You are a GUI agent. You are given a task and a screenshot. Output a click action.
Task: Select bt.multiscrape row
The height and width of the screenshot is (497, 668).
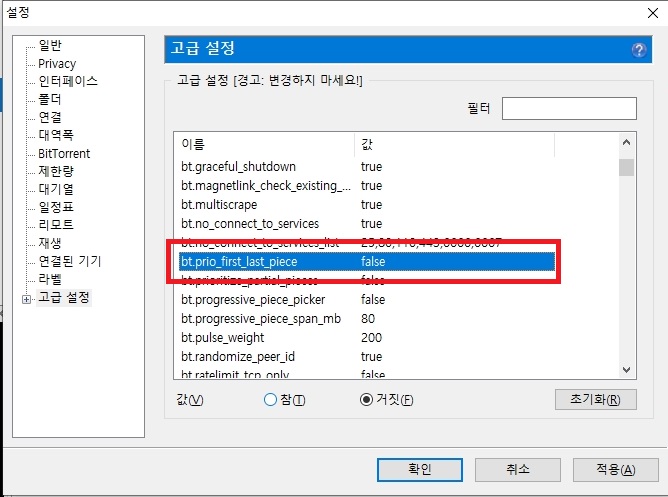tap(366, 204)
